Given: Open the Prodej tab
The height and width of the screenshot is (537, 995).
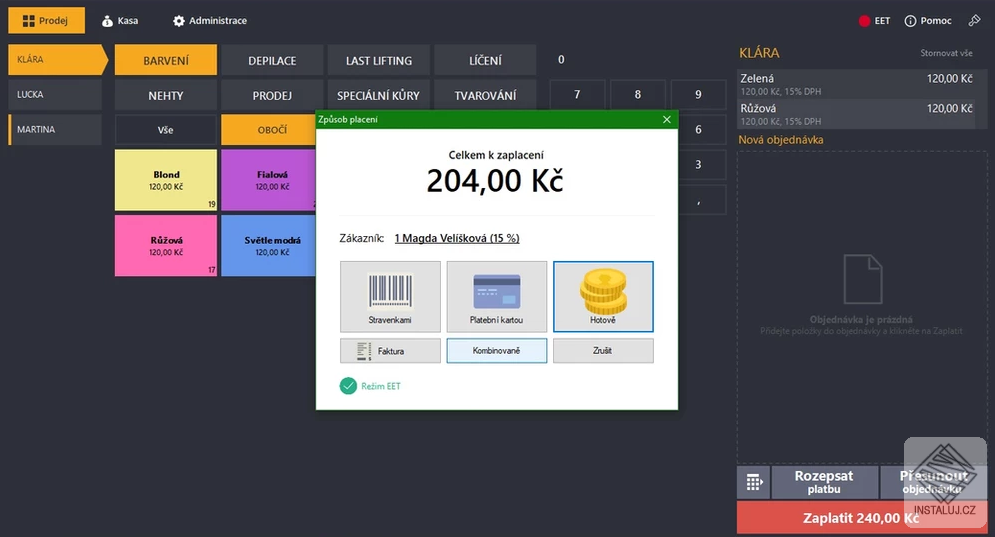Looking at the screenshot, I should 46,20.
